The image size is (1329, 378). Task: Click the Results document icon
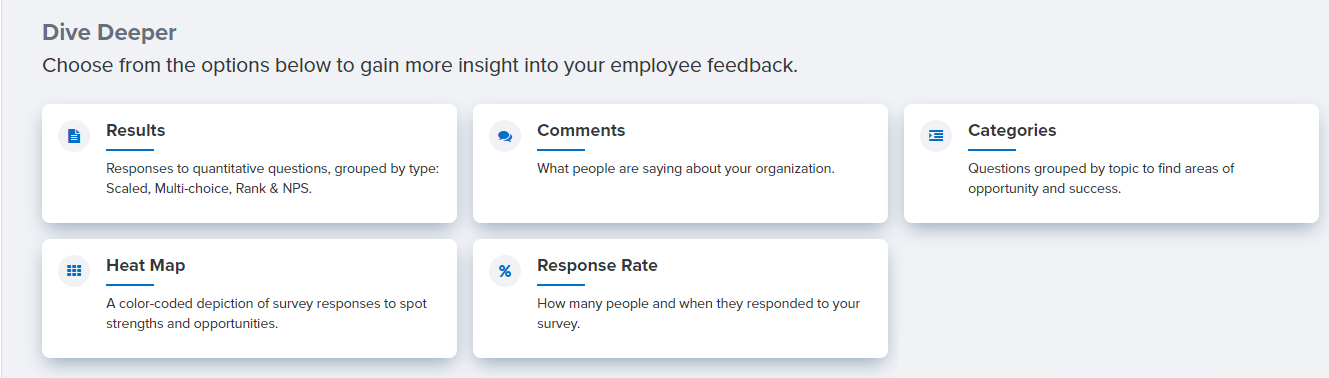tap(74, 135)
